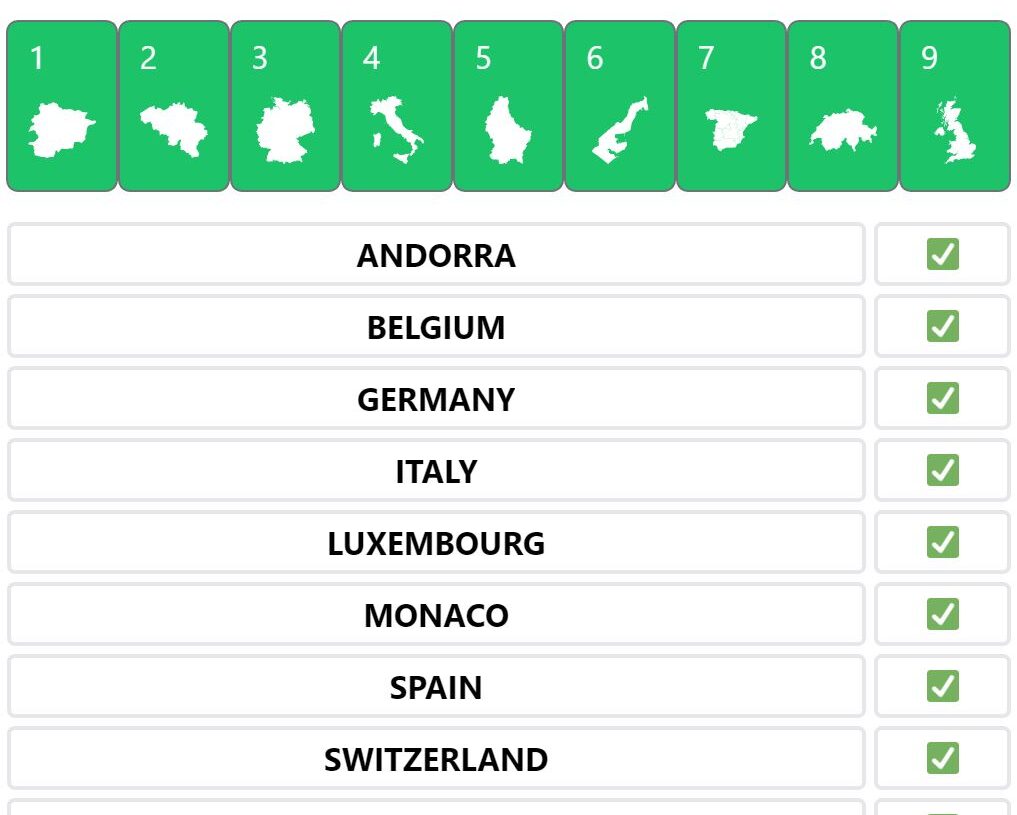Click the SPAIN answer field
The image size is (1017, 815).
[x=437, y=686]
